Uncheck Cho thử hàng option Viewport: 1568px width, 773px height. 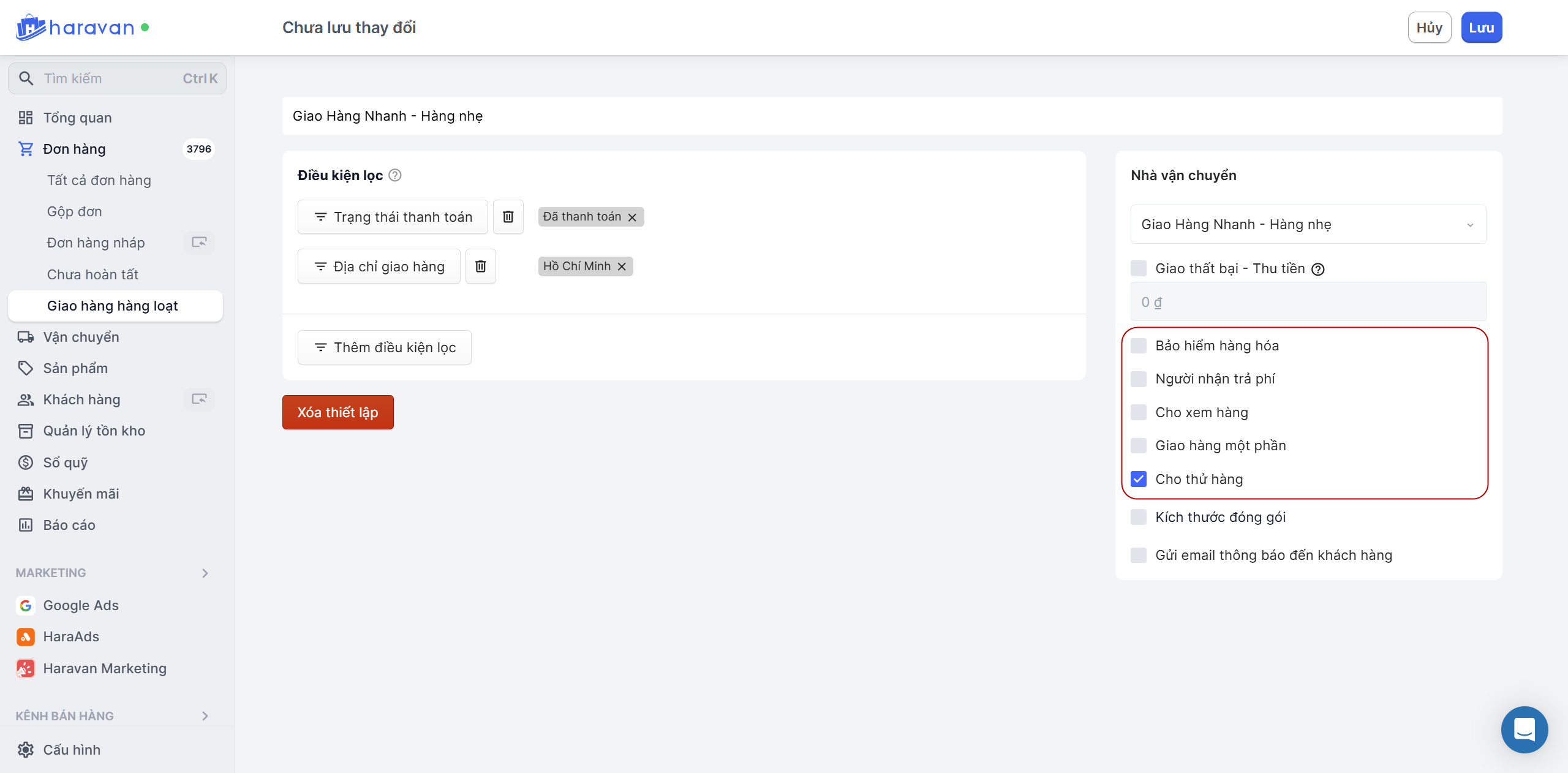pos(1139,479)
